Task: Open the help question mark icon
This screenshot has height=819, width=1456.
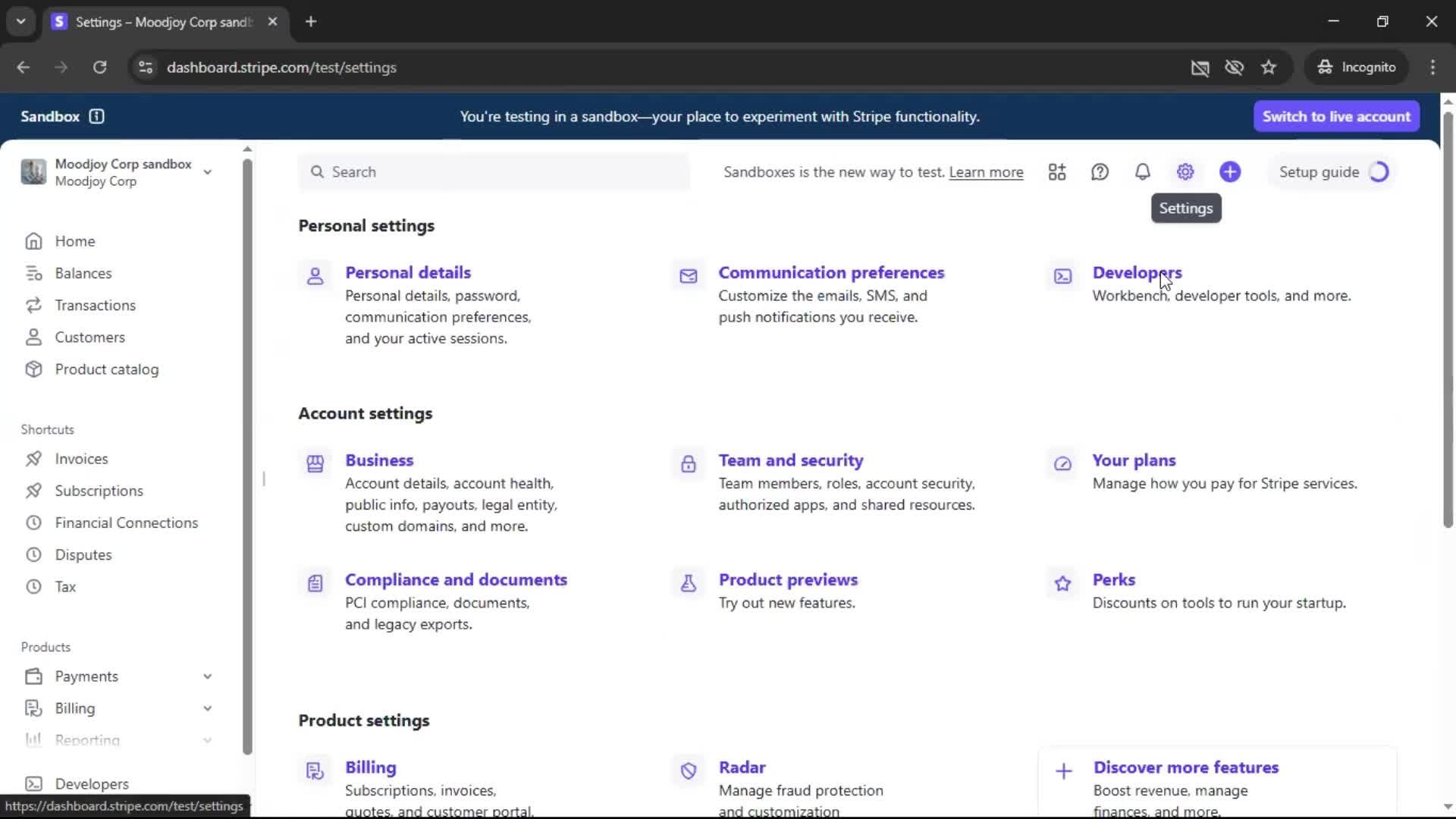Action: pos(1100,172)
